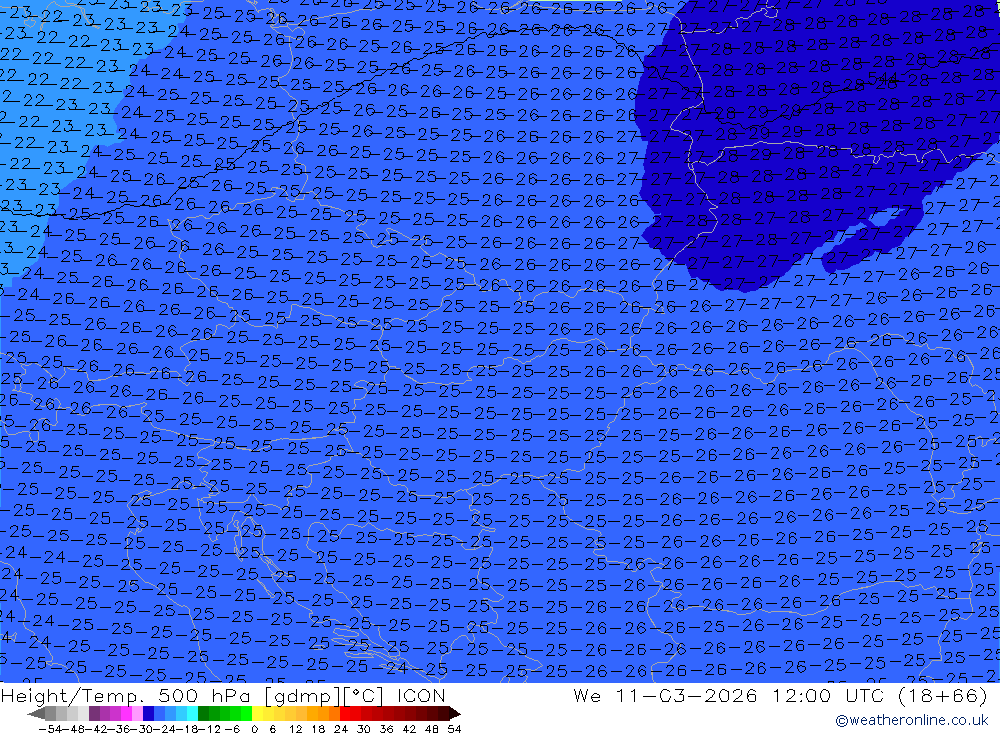The image size is (1000, 733).
Task: Pick the darkest green legend swatch
Action: pyautogui.click(x=203, y=714)
